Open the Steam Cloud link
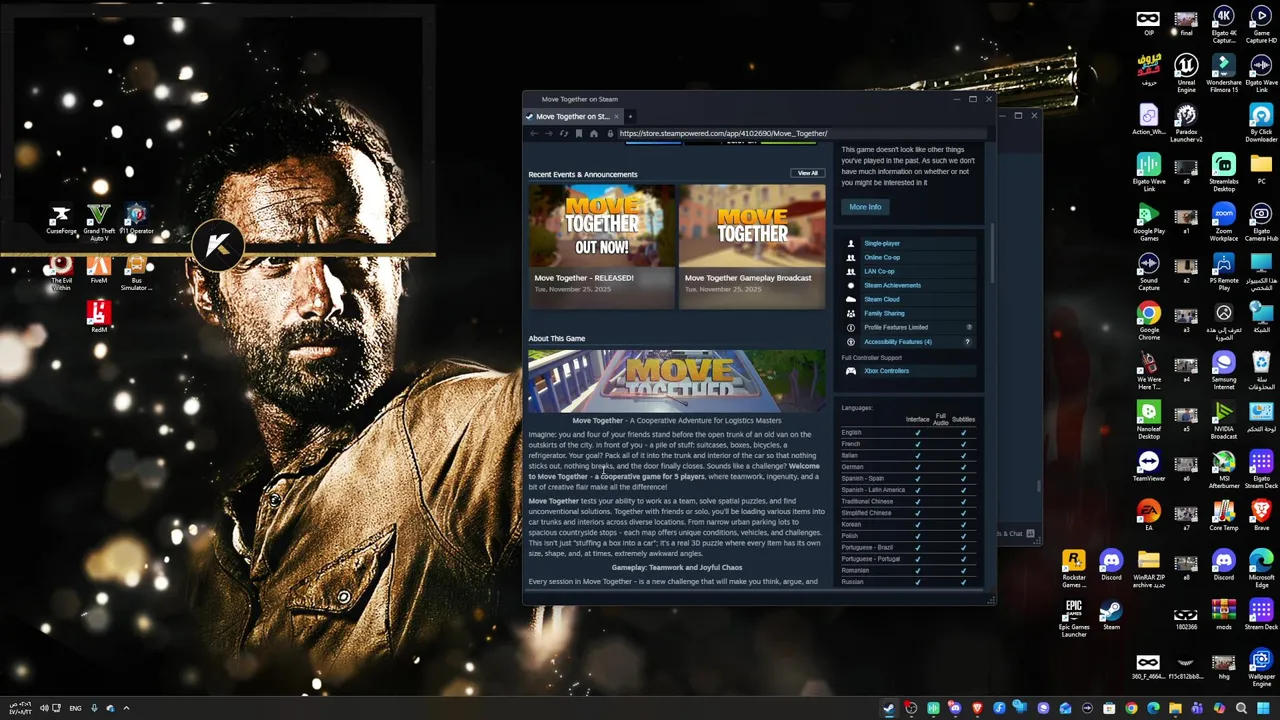Image resolution: width=1280 pixels, height=720 pixels. [x=882, y=299]
